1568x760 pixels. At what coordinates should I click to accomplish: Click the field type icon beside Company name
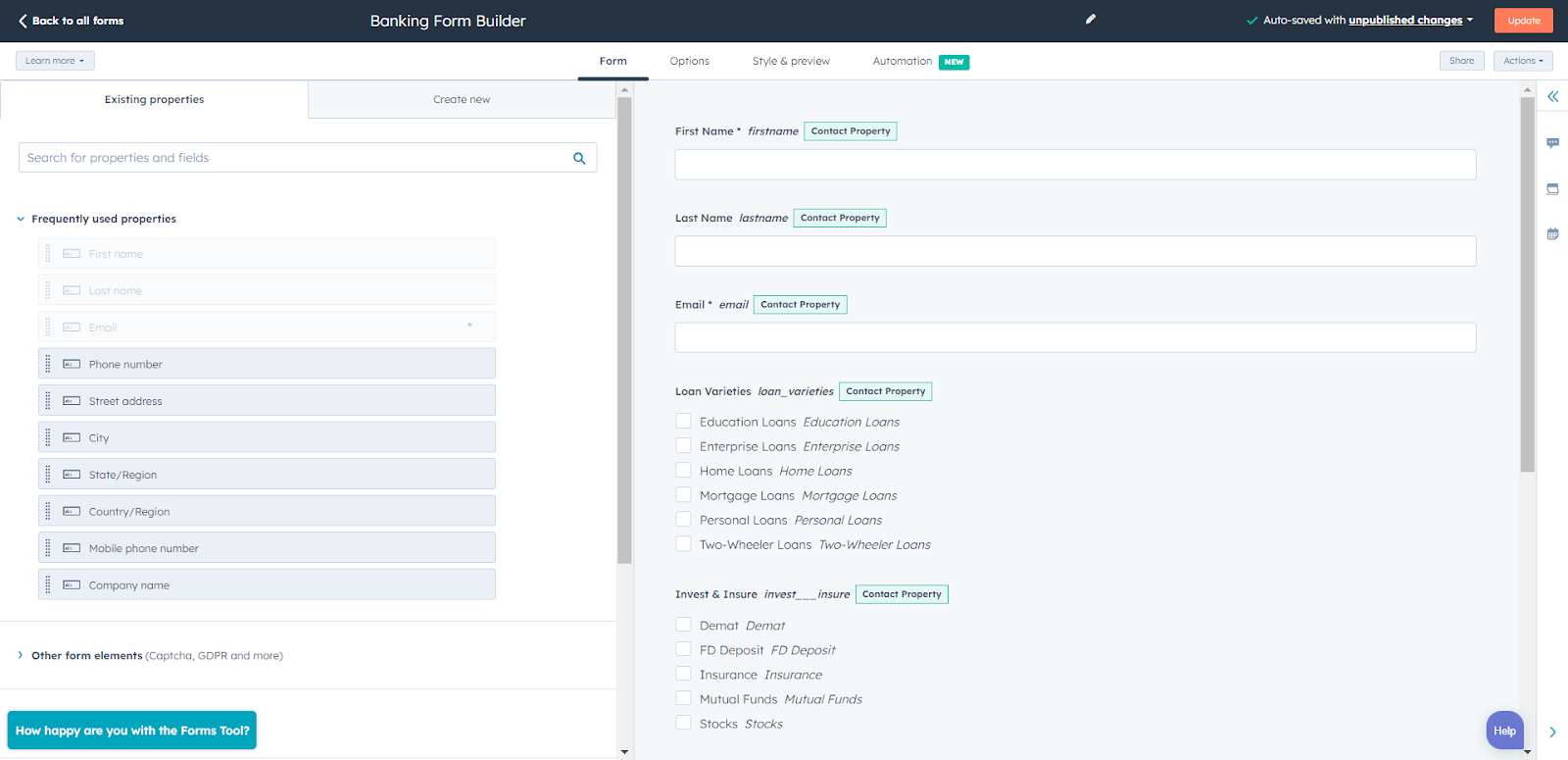click(72, 584)
